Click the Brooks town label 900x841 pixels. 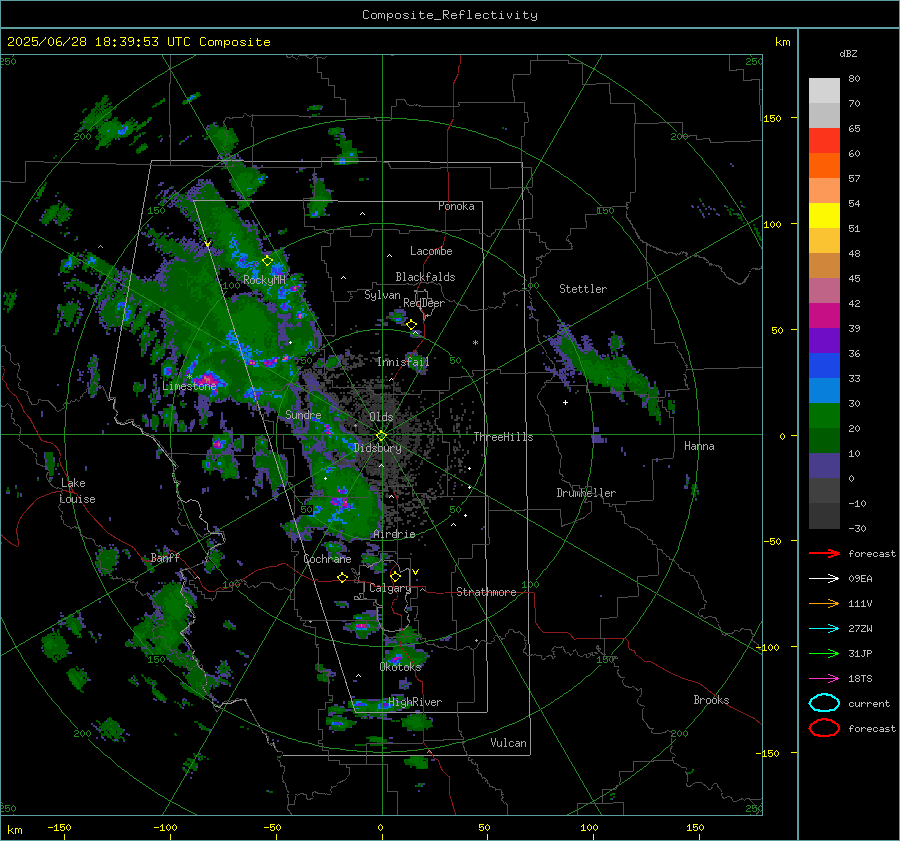point(711,700)
